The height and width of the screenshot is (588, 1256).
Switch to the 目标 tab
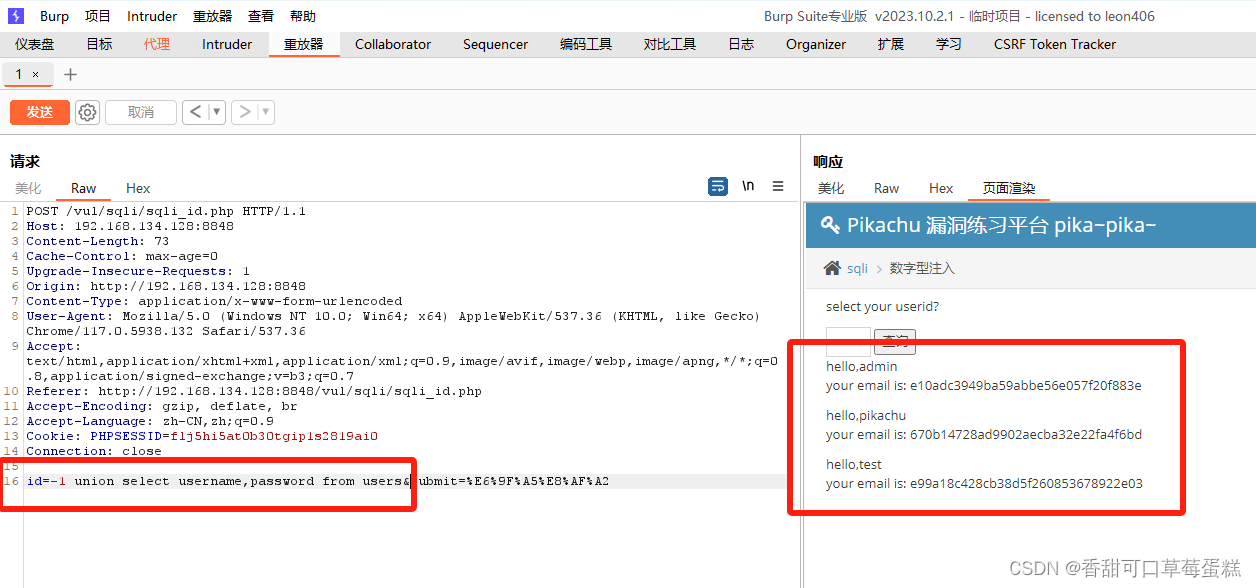click(x=100, y=44)
